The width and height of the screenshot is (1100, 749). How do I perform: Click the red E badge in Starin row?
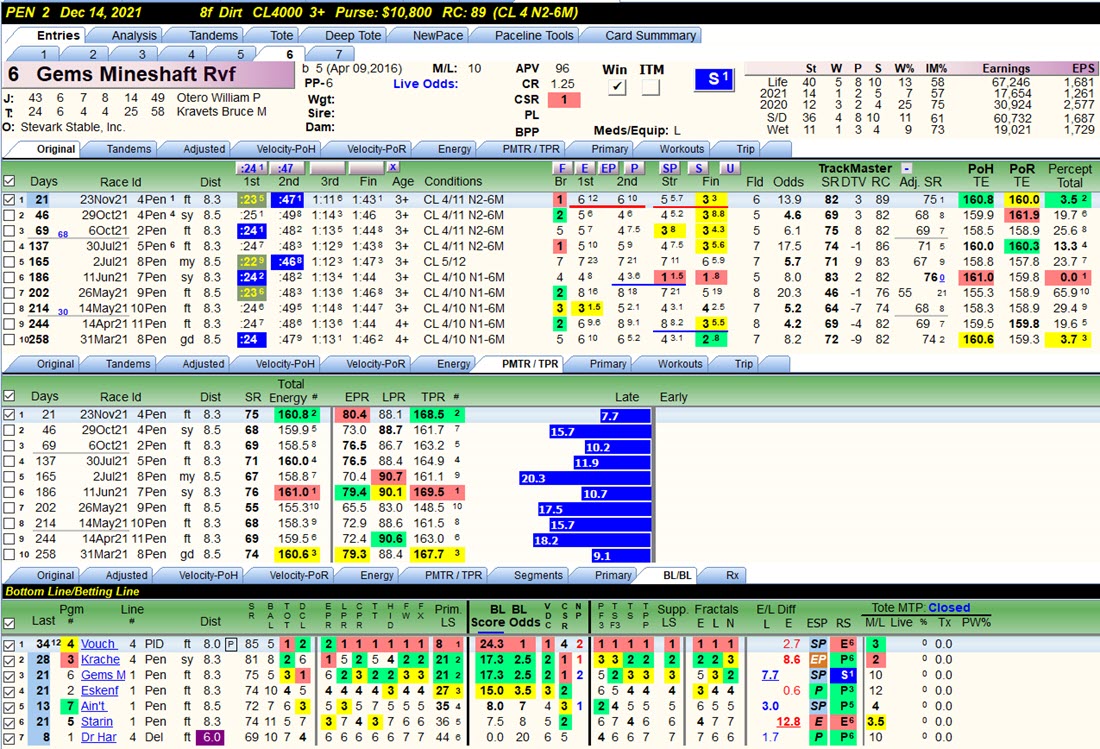point(818,722)
